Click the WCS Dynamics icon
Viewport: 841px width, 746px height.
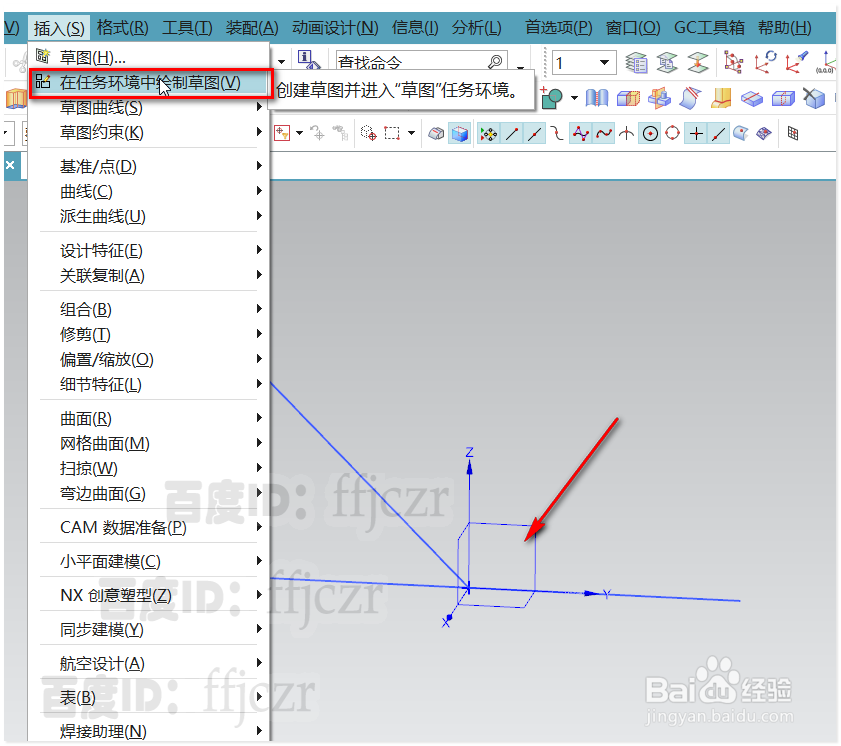[x=733, y=62]
